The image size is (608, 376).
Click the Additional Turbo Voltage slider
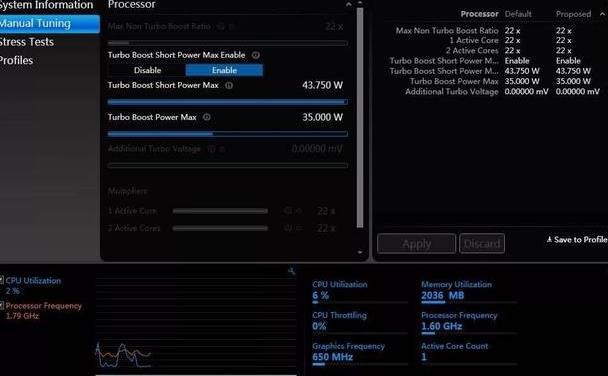(x=228, y=165)
